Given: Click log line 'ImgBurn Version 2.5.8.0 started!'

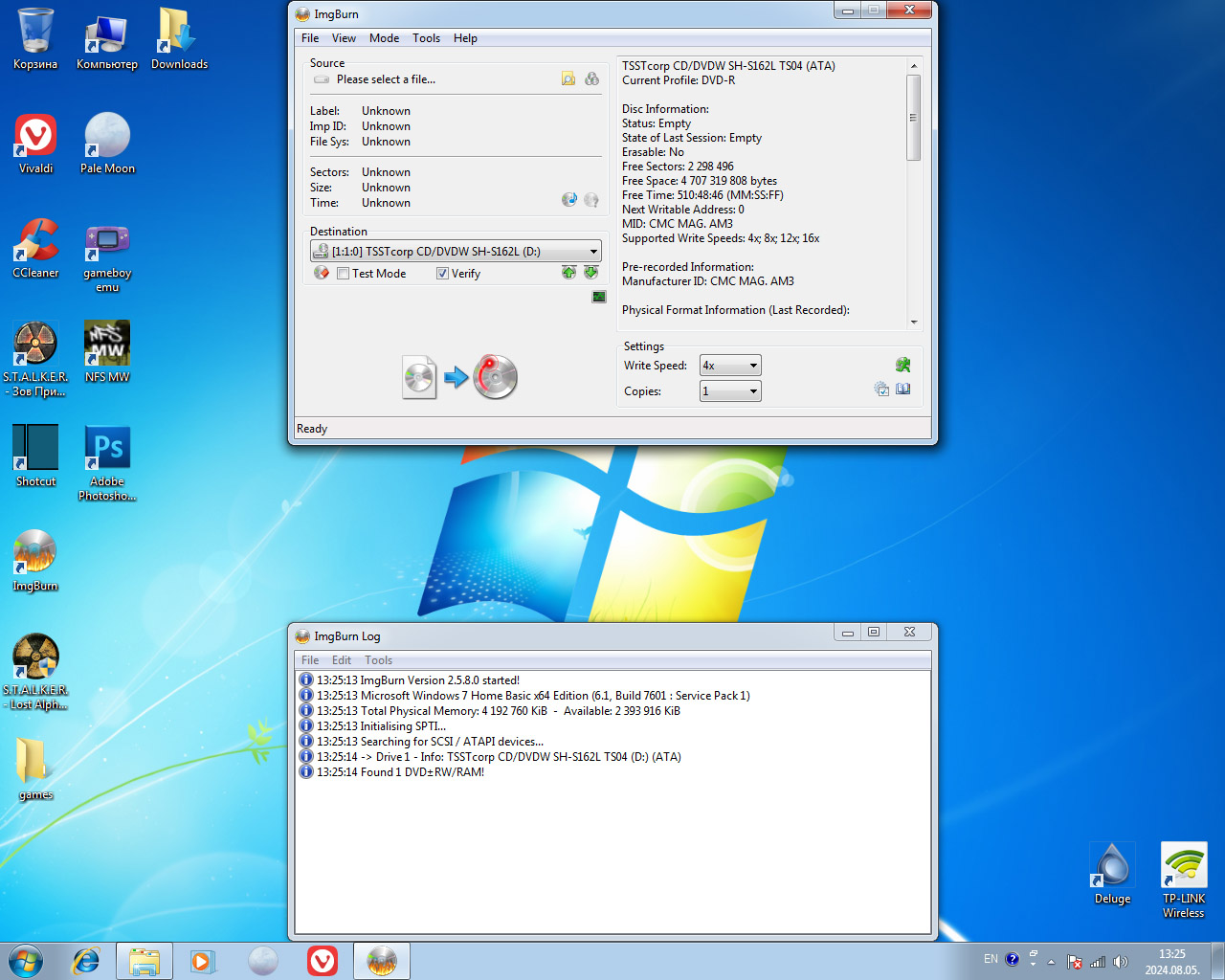Looking at the screenshot, I should click(440, 680).
